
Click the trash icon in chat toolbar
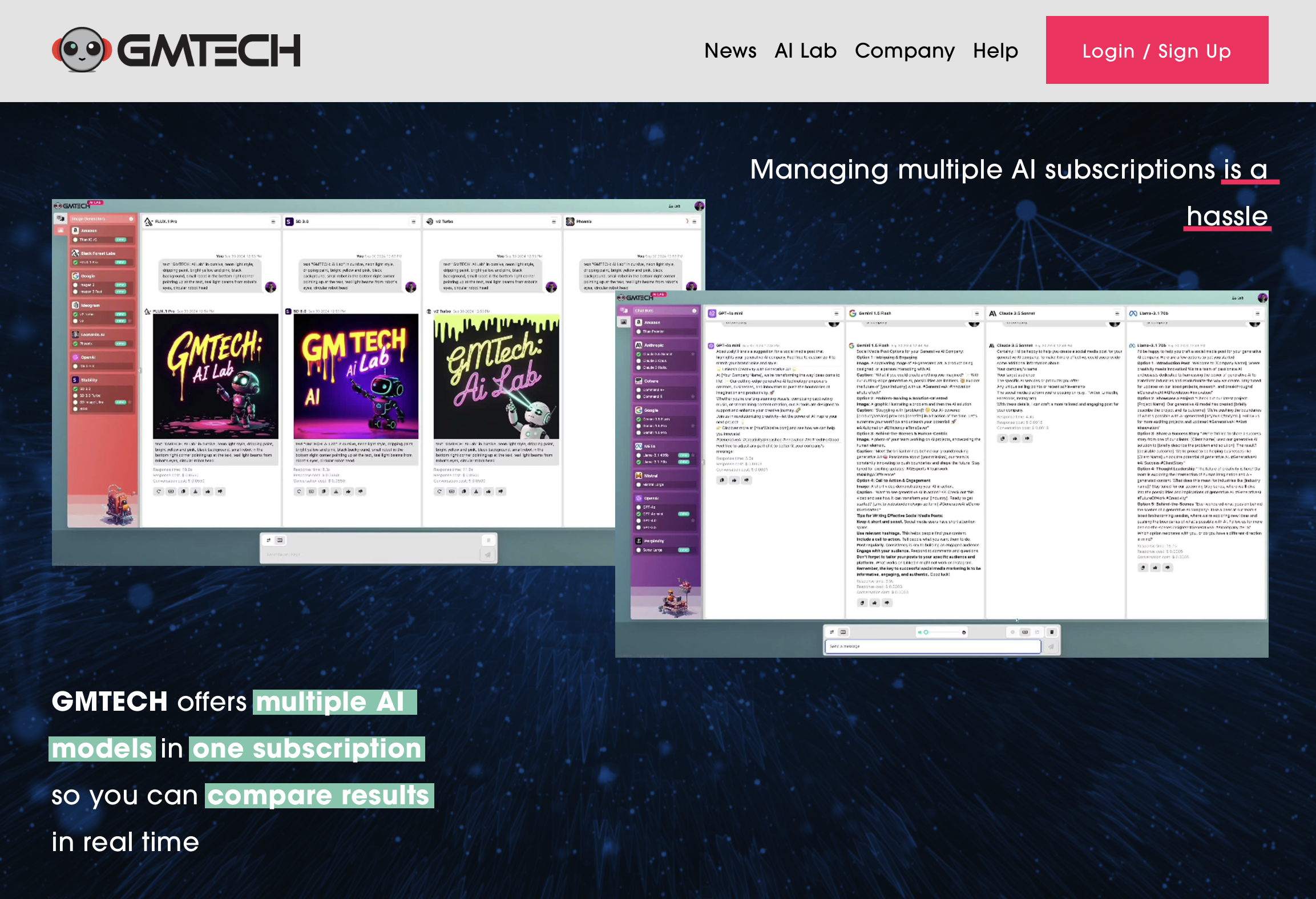click(x=1052, y=632)
